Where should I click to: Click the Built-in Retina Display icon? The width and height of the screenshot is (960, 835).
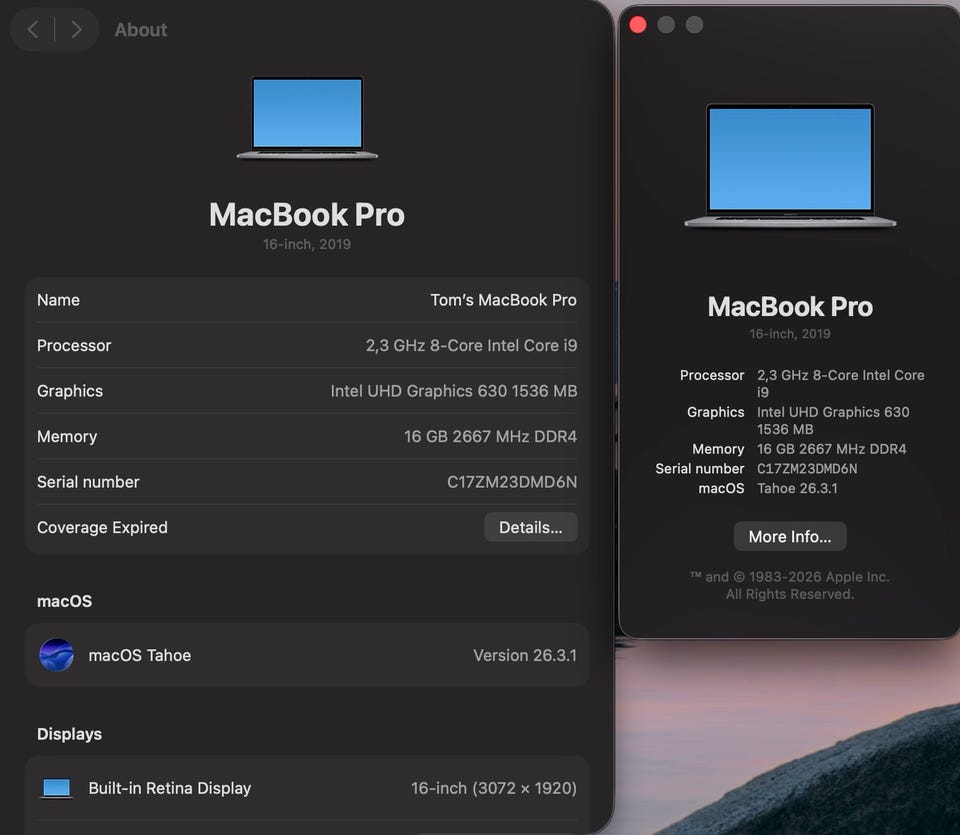56,788
